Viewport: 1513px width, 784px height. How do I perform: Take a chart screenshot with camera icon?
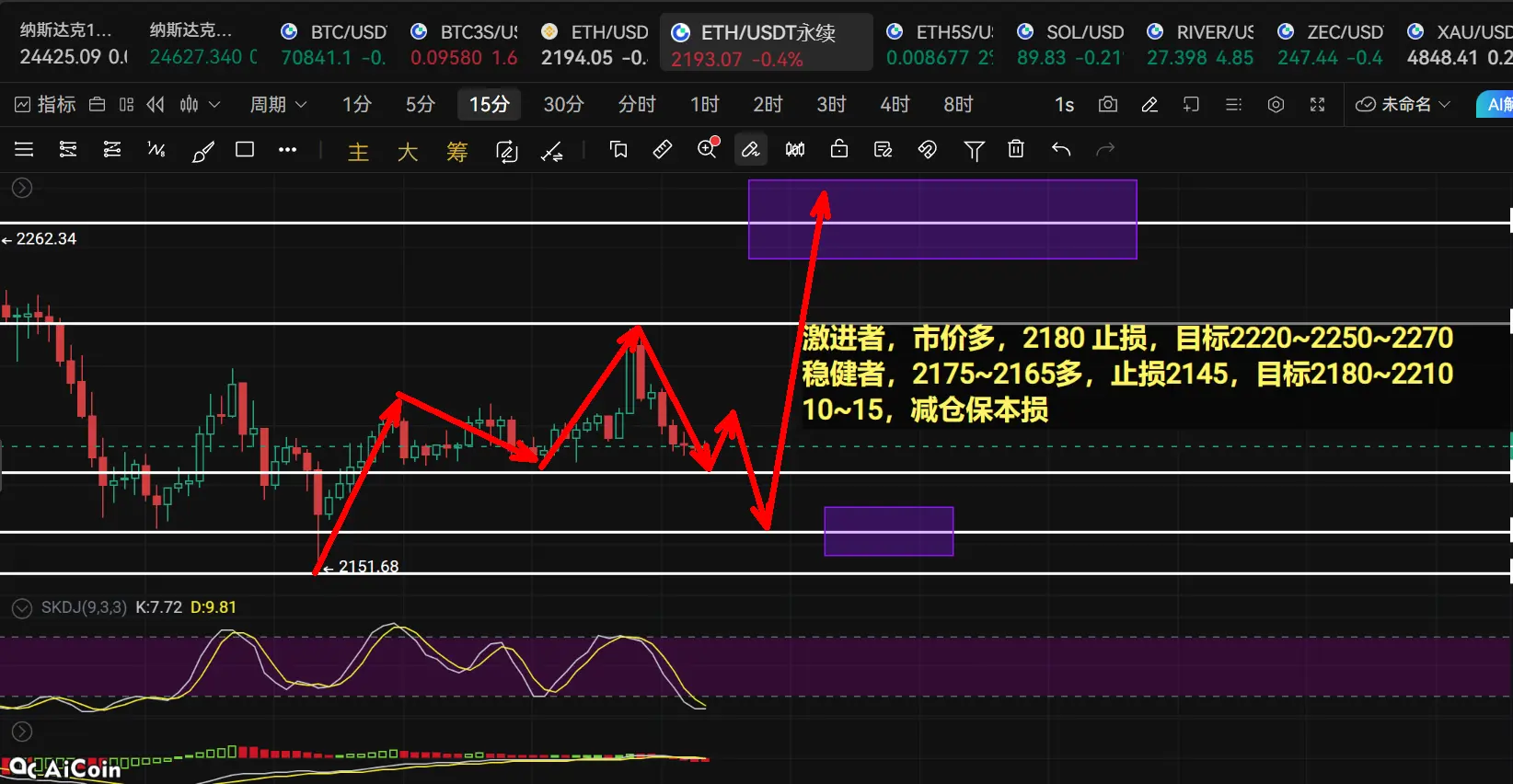[x=1108, y=105]
